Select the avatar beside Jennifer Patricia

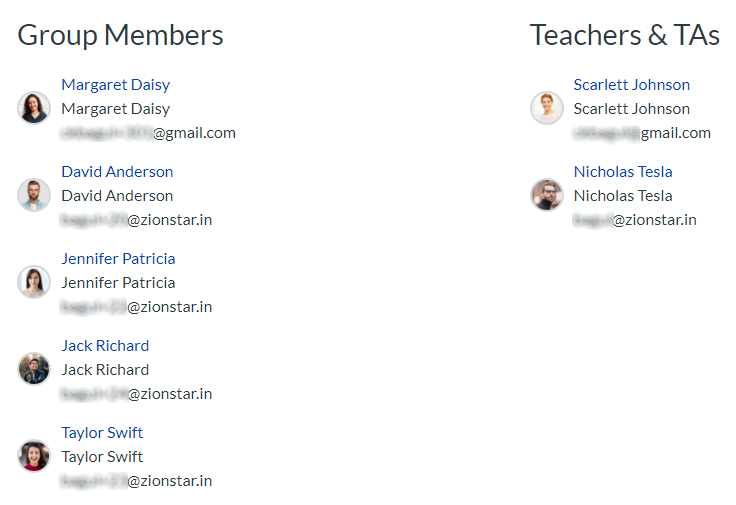point(34,282)
